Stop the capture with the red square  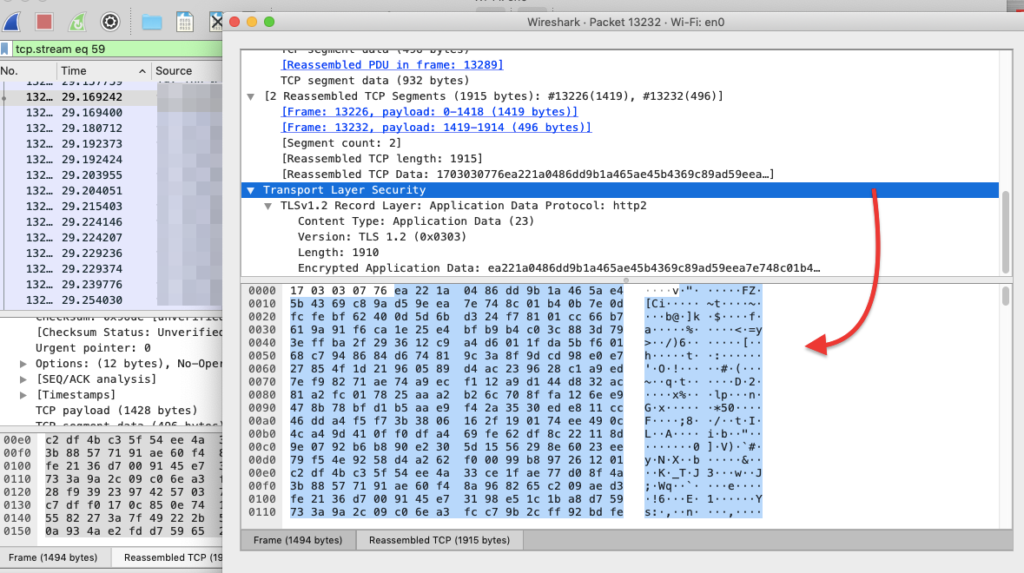point(44,22)
